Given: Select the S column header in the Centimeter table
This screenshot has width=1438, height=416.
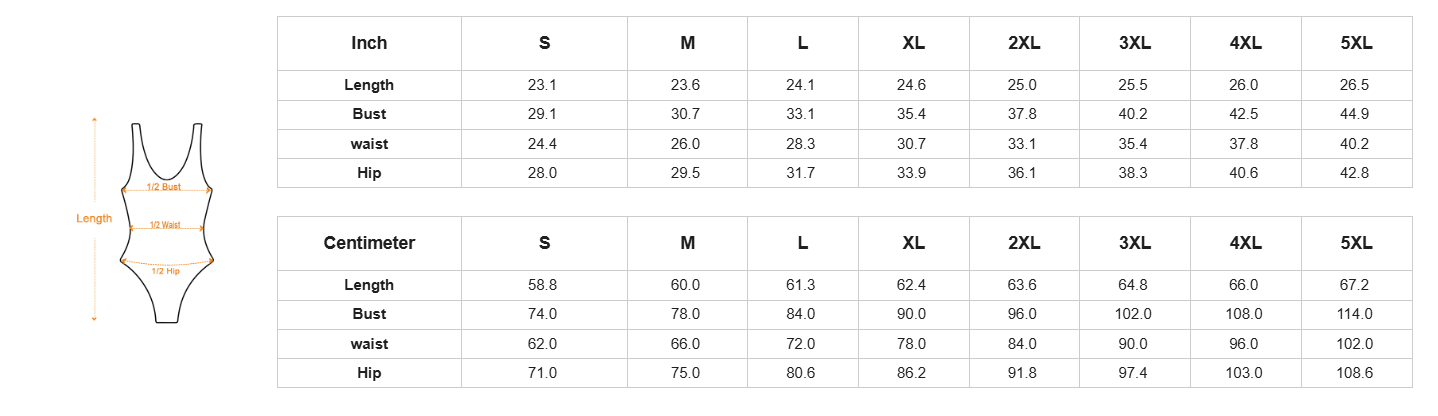Looking at the screenshot, I should [544, 243].
